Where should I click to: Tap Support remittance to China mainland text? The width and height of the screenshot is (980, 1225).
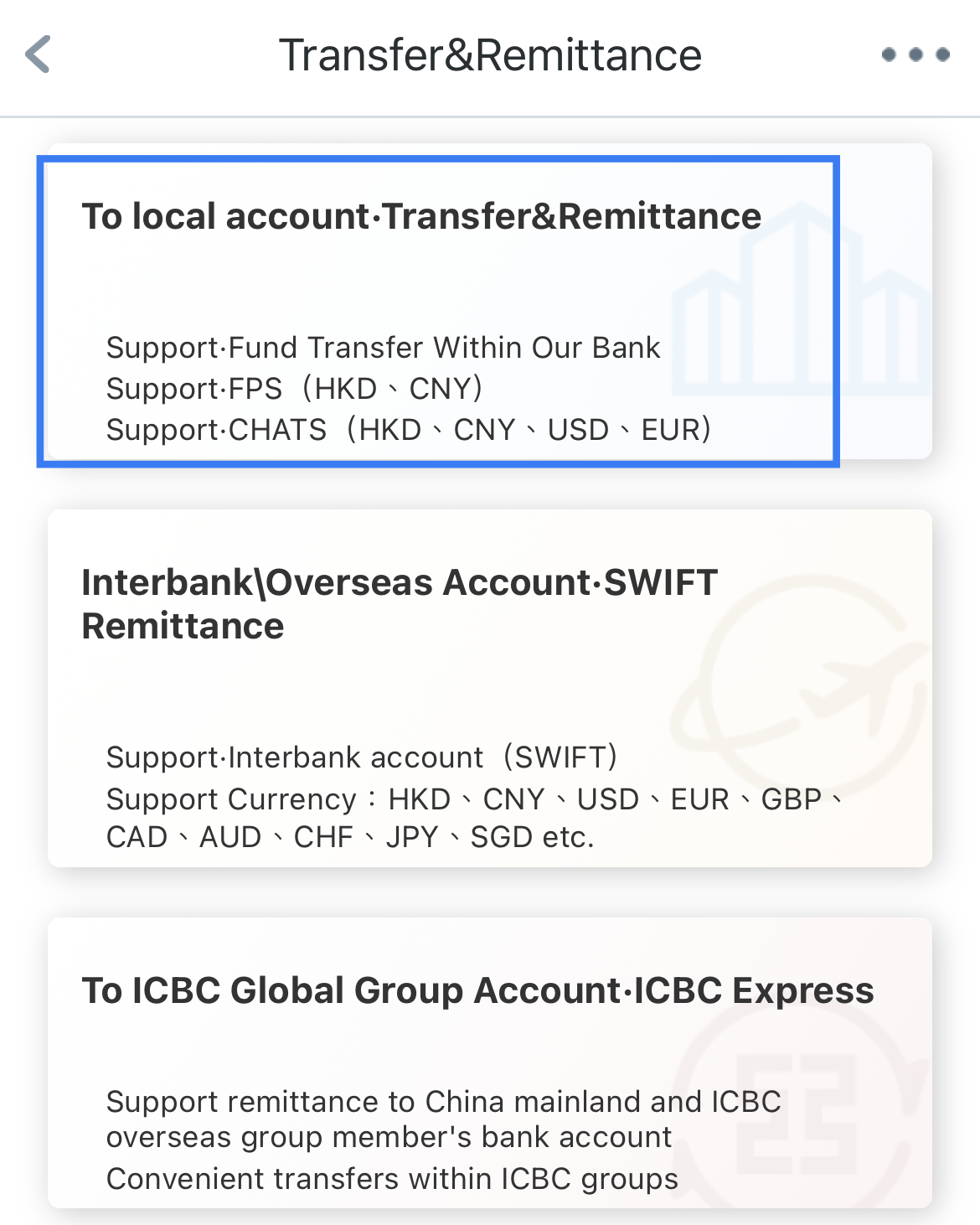tap(444, 1101)
